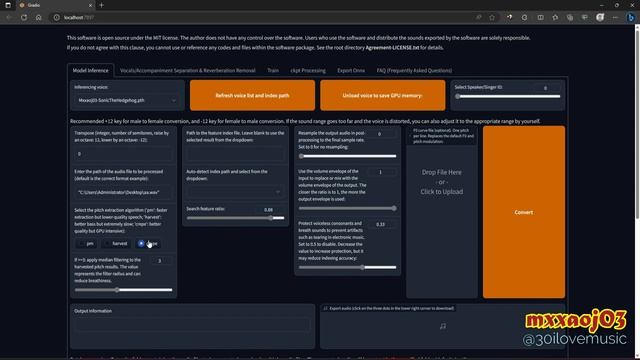Open the Train tab
This screenshot has width=640, height=360.
[x=273, y=71]
